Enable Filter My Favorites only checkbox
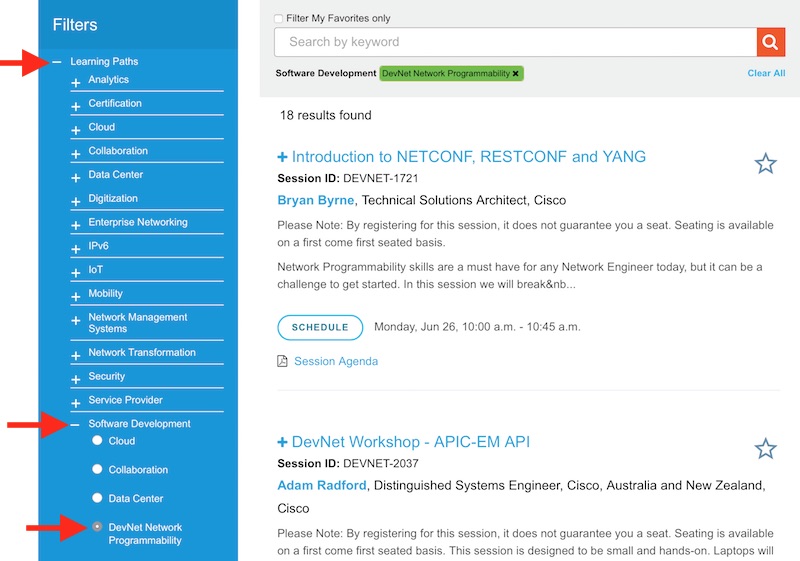Screen dimensions: 800x561 tap(279, 19)
